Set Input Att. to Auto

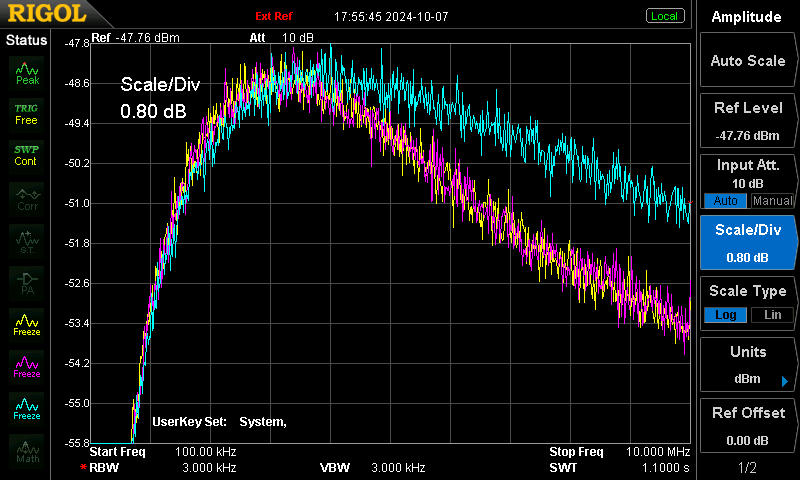[x=725, y=200]
